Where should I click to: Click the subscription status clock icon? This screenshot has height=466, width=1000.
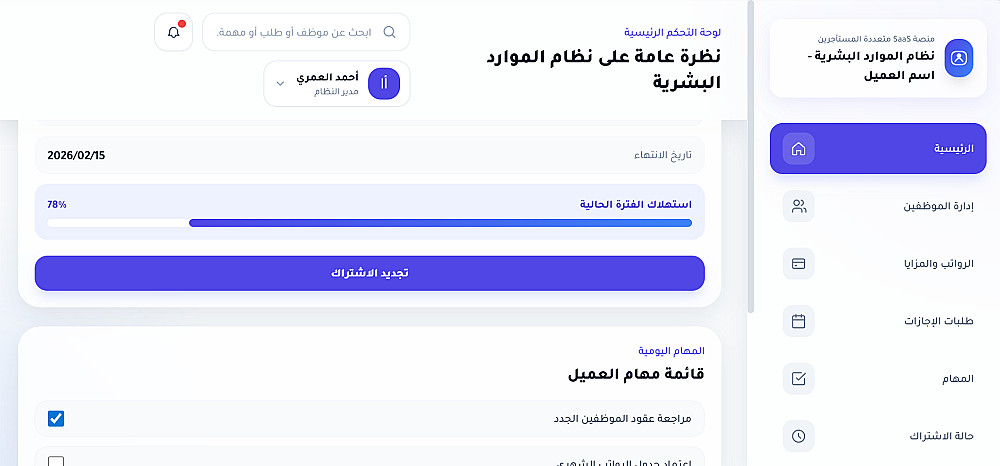[798, 436]
